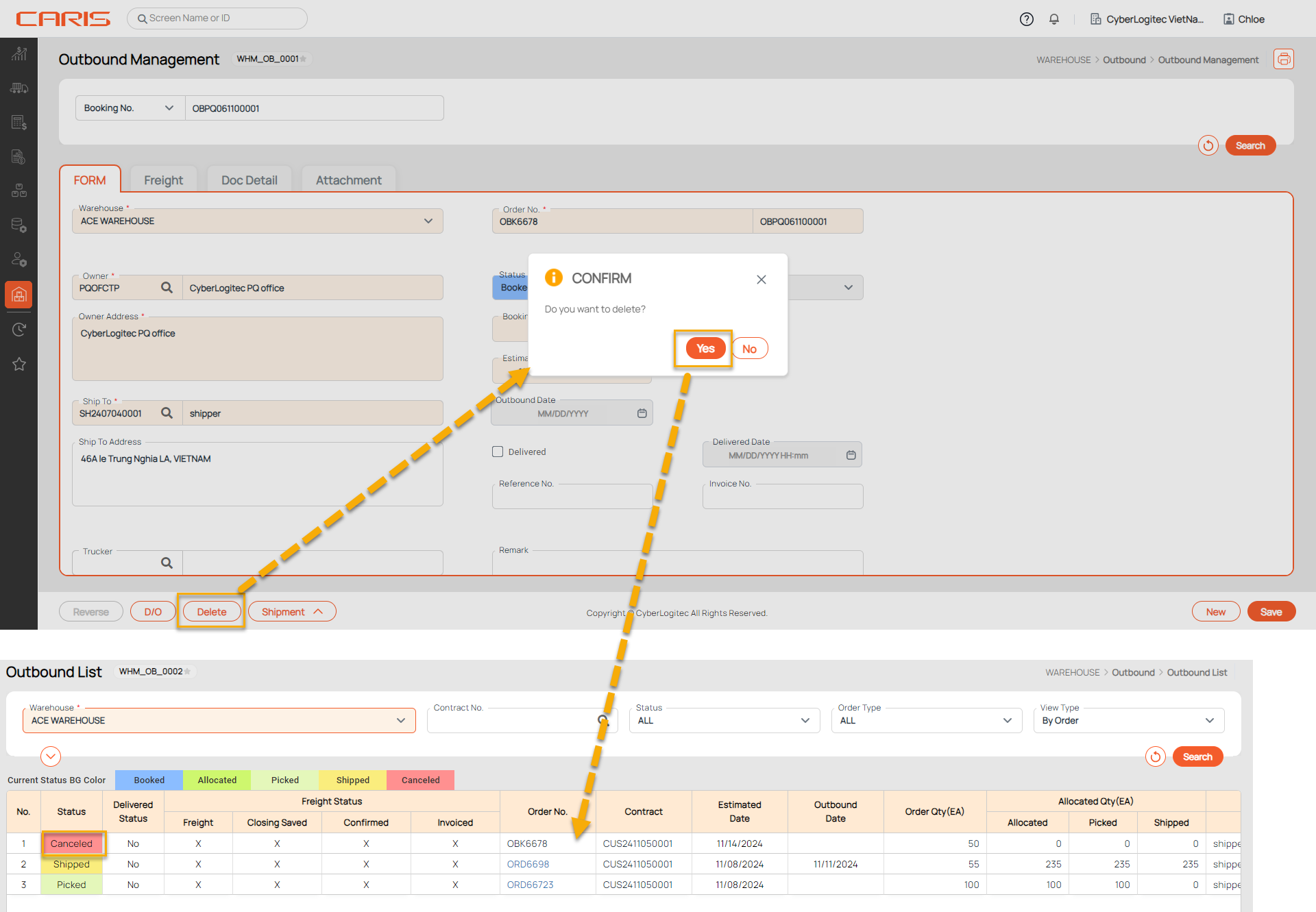The width and height of the screenshot is (1316, 912).
Task: Open the dropdown right of Status field
Action: (849, 287)
